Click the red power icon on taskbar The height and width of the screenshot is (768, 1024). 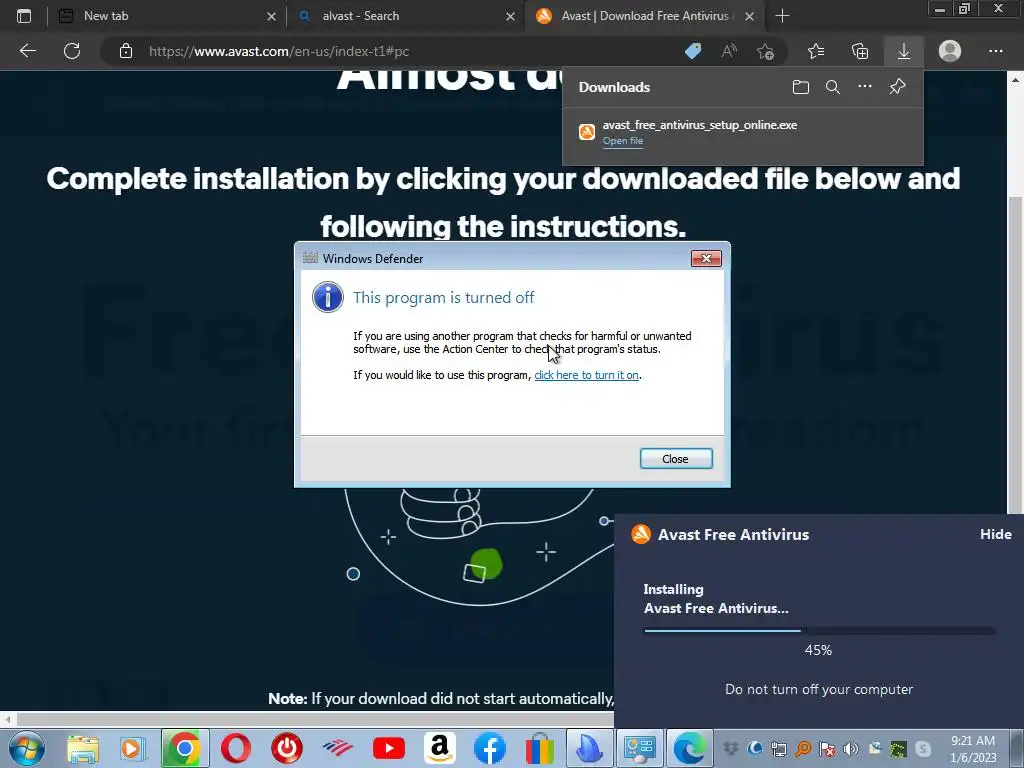coord(287,749)
